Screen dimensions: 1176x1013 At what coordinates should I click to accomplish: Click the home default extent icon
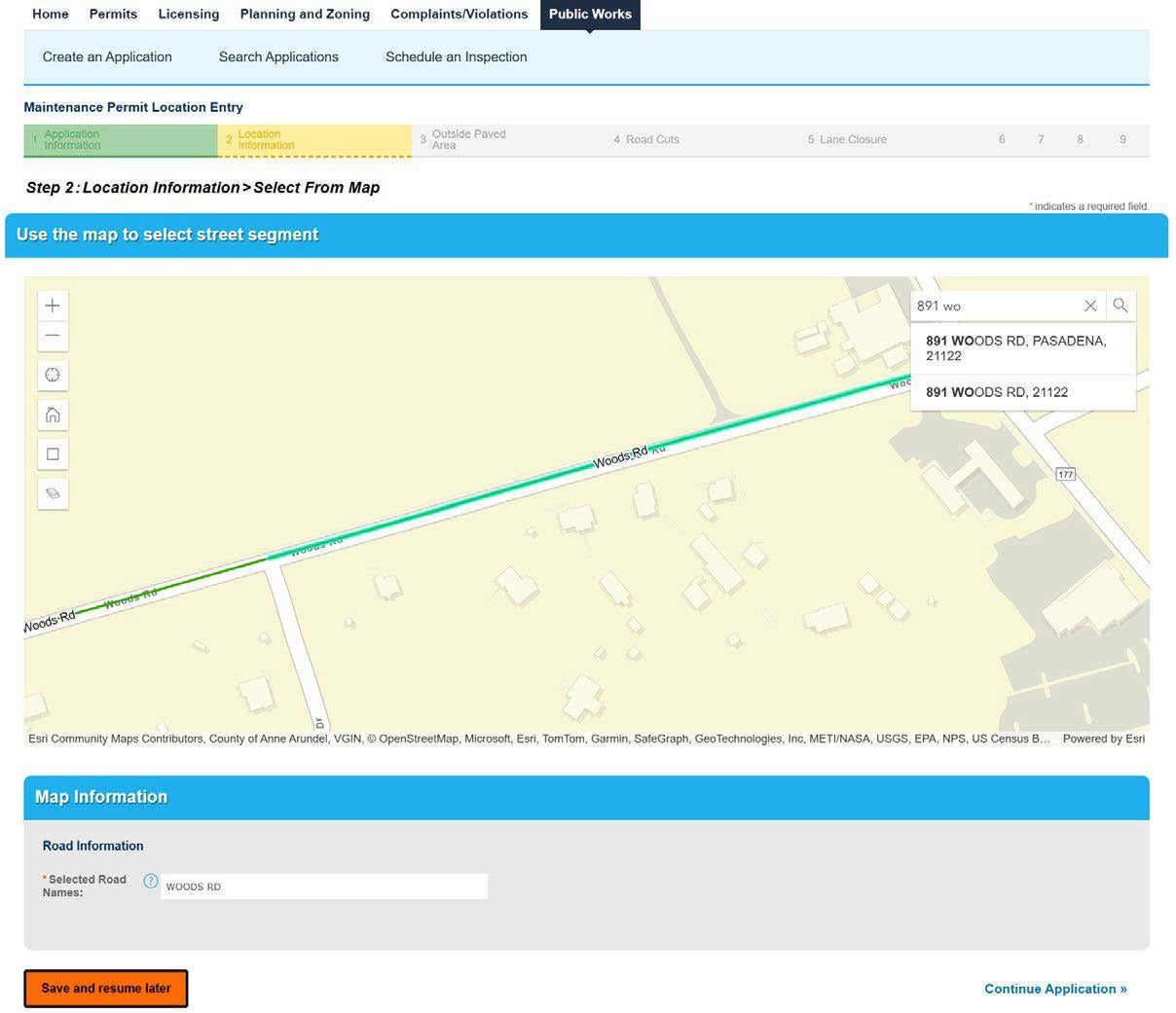[52, 414]
